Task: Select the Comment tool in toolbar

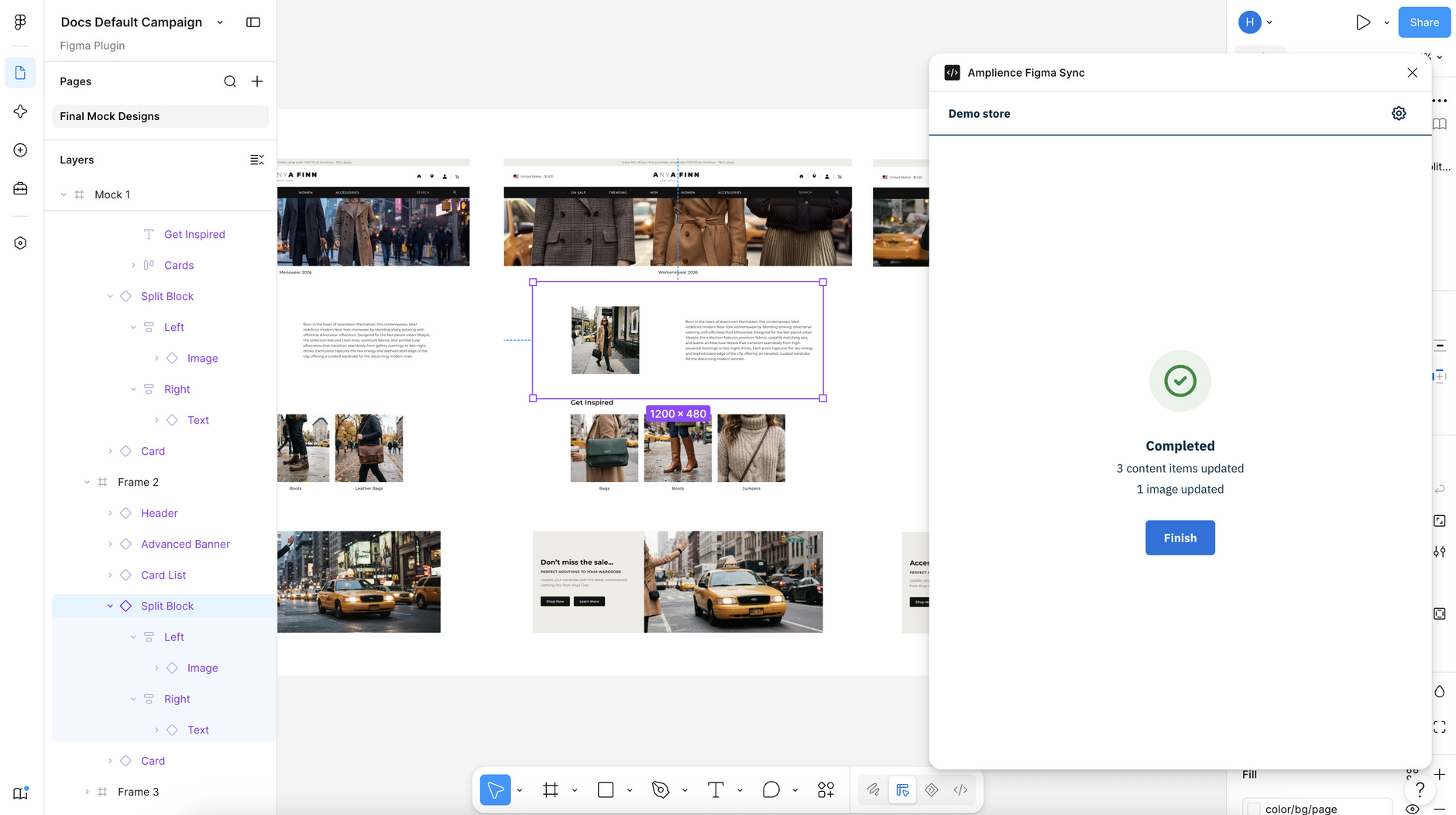Action: [x=771, y=790]
